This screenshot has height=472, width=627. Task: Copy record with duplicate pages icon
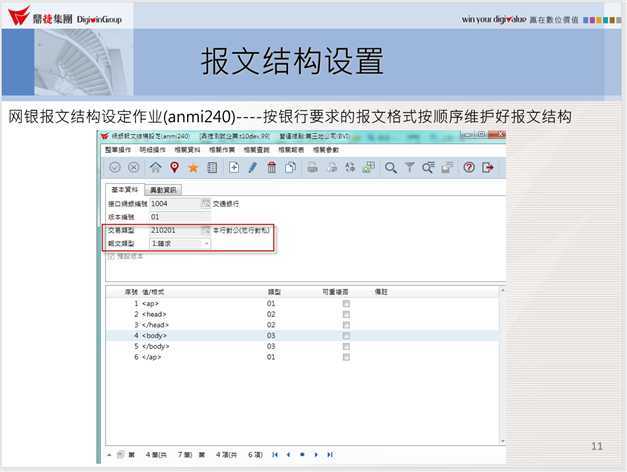click(x=290, y=167)
